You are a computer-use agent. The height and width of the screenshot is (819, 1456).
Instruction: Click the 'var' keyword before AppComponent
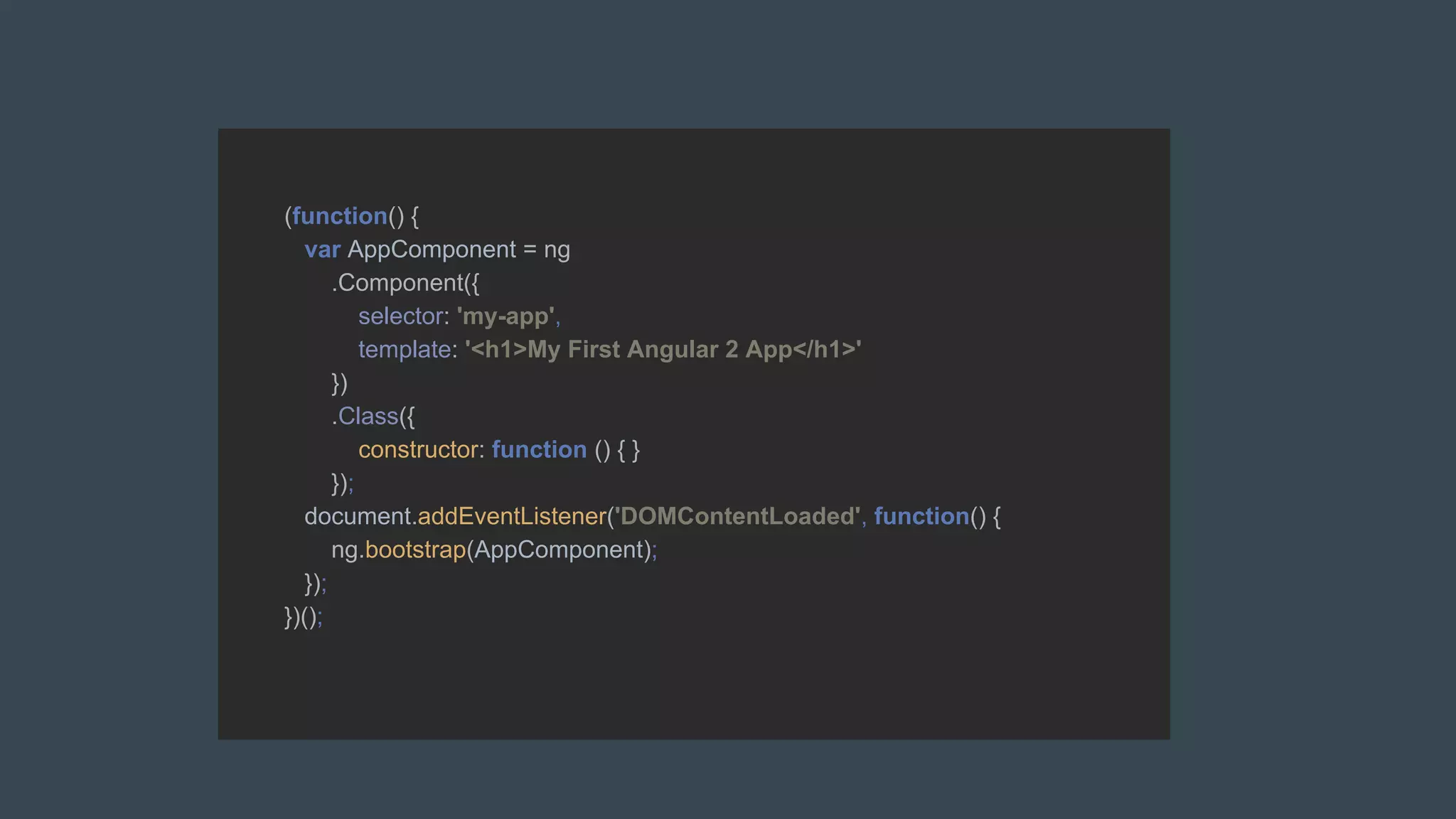click(322, 250)
